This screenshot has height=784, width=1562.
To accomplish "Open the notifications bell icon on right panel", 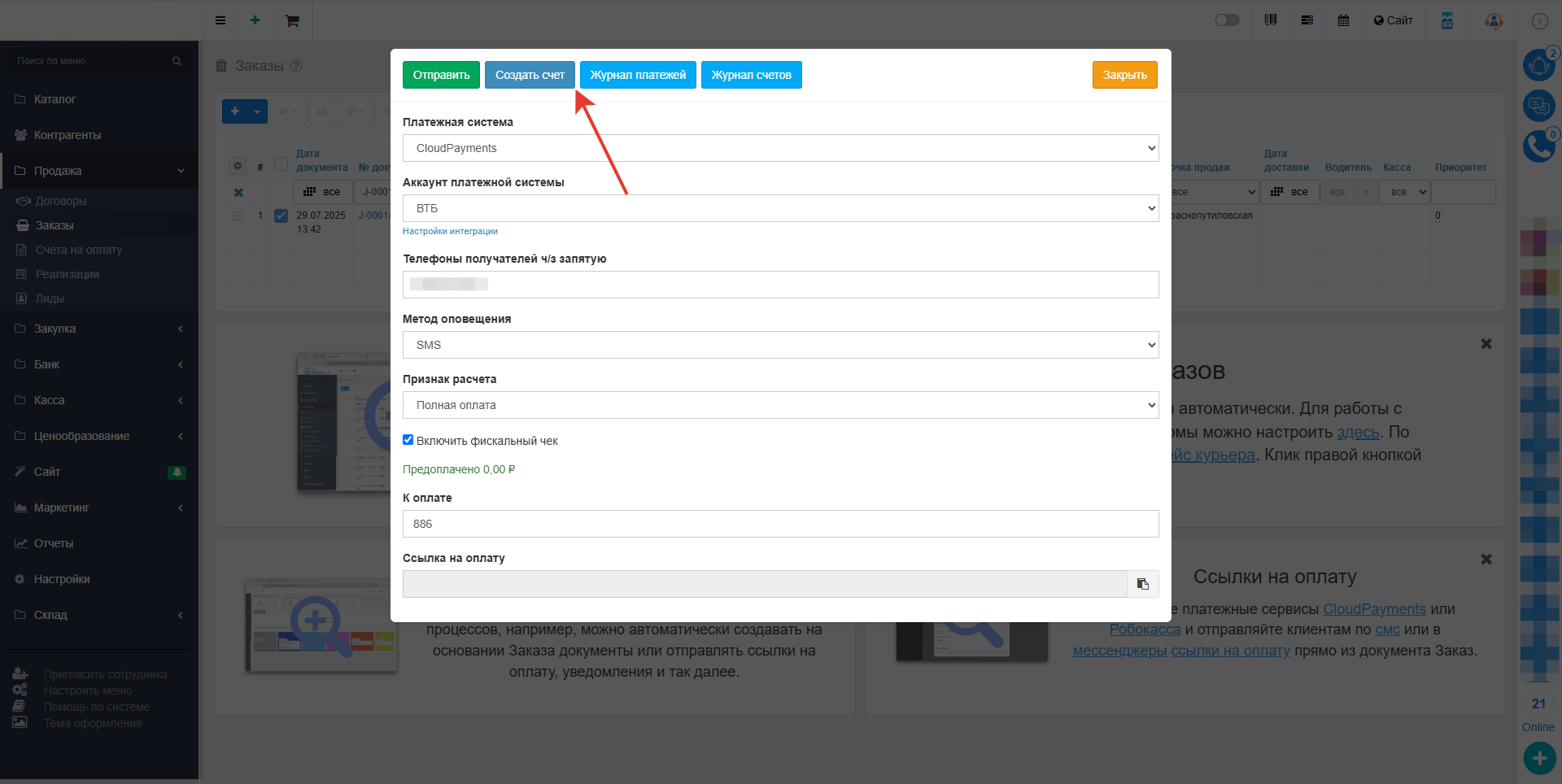I will pyautogui.click(x=1539, y=65).
